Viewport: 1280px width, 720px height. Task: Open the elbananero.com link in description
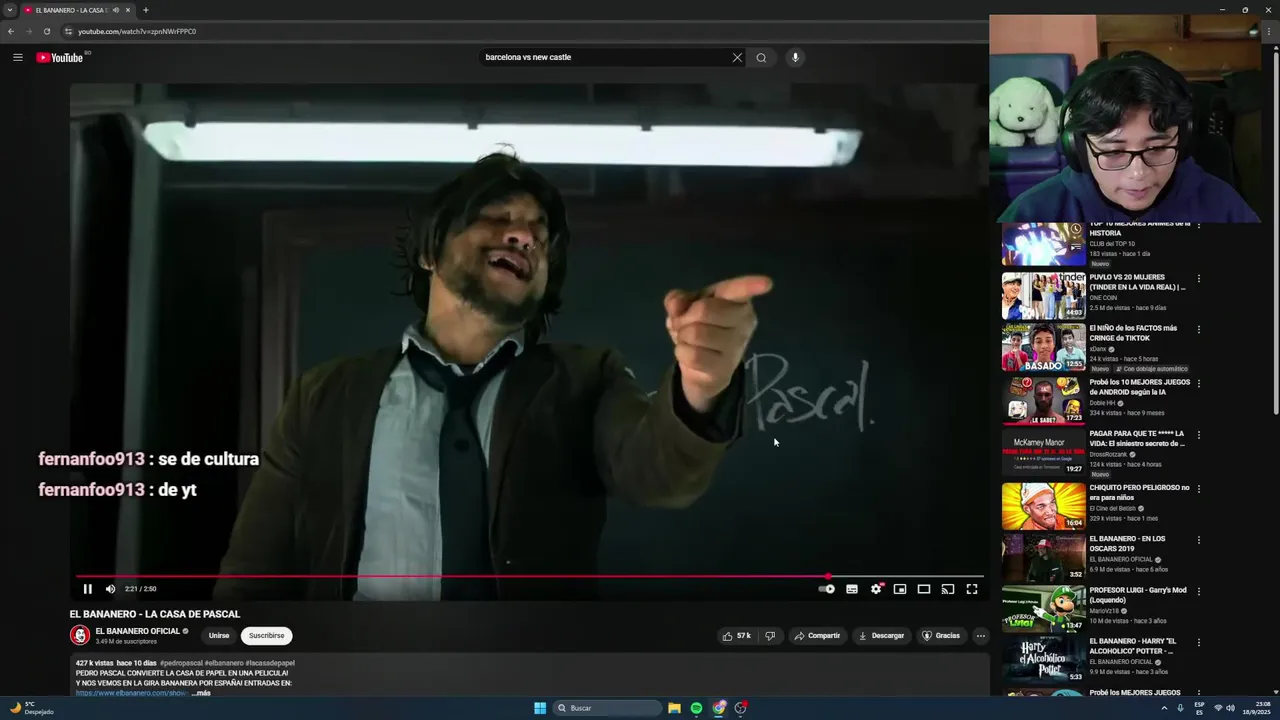tap(131, 693)
